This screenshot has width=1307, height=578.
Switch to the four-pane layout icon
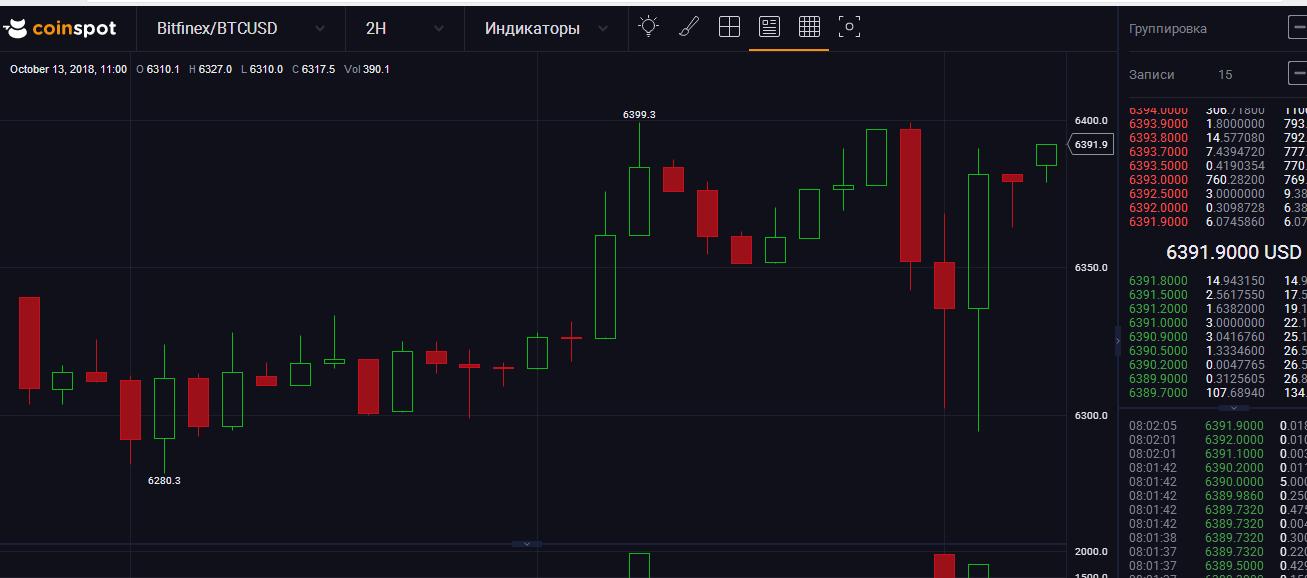click(x=729, y=27)
